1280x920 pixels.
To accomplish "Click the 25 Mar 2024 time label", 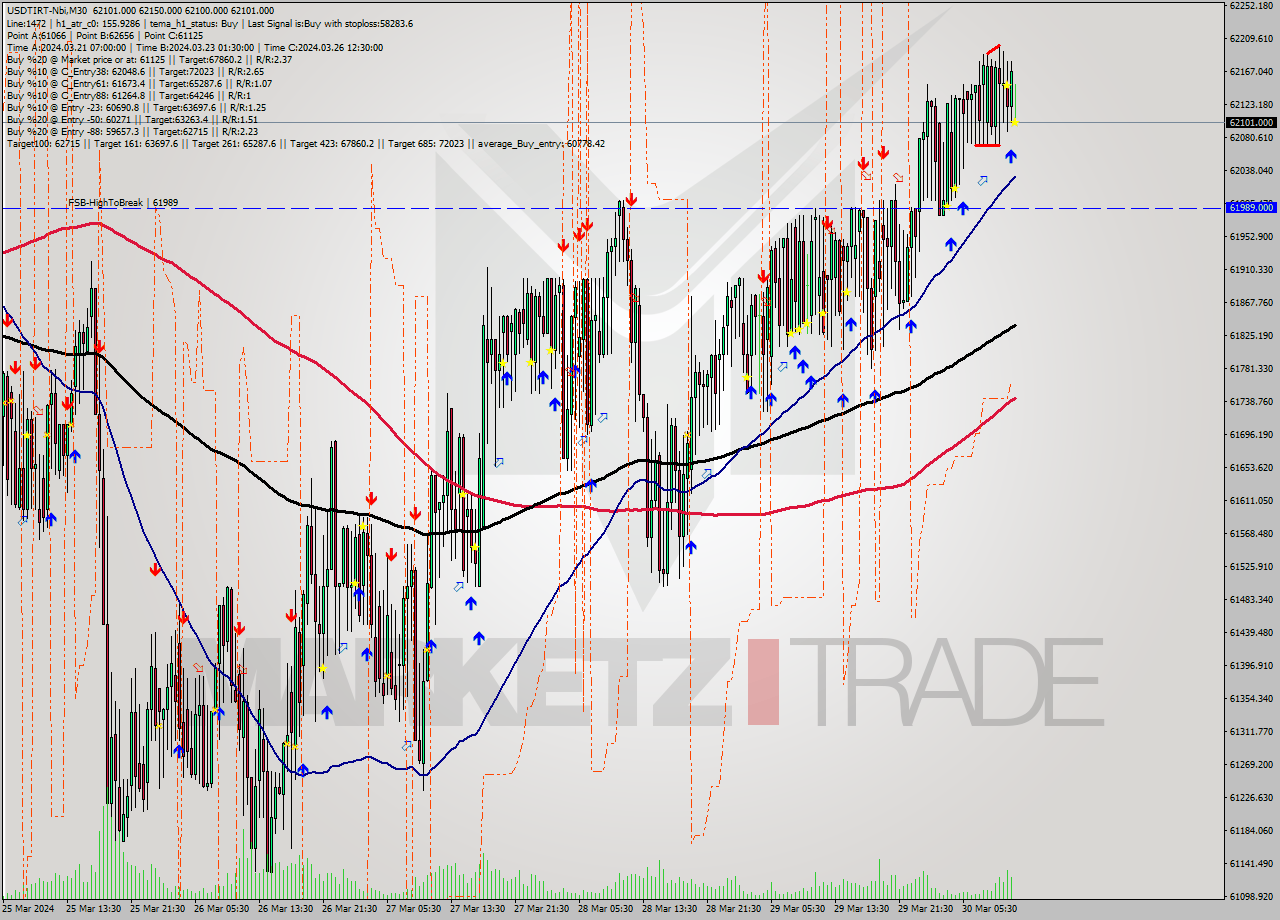I will click(29, 909).
